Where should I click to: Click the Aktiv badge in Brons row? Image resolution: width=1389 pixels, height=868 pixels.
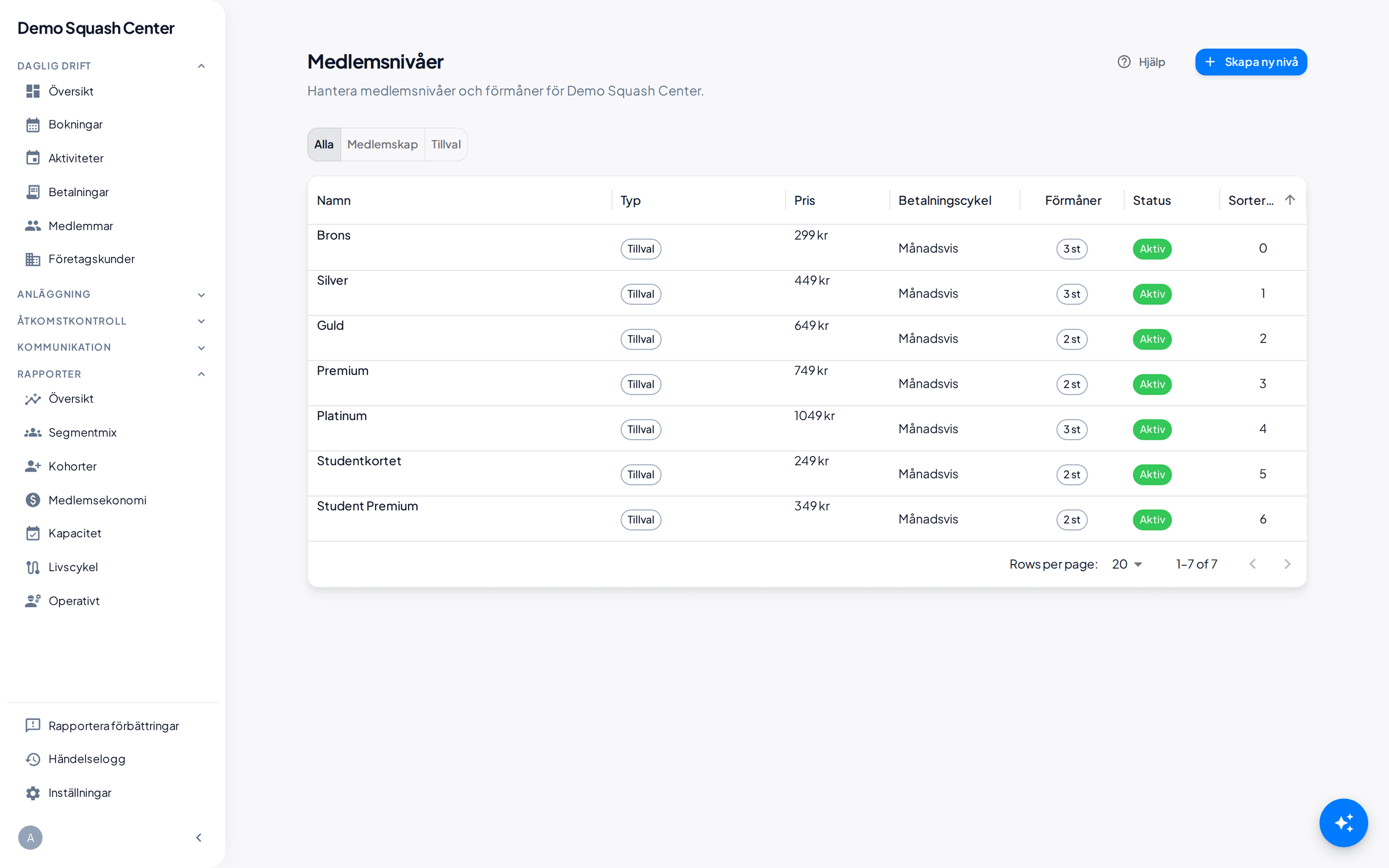pos(1152,249)
